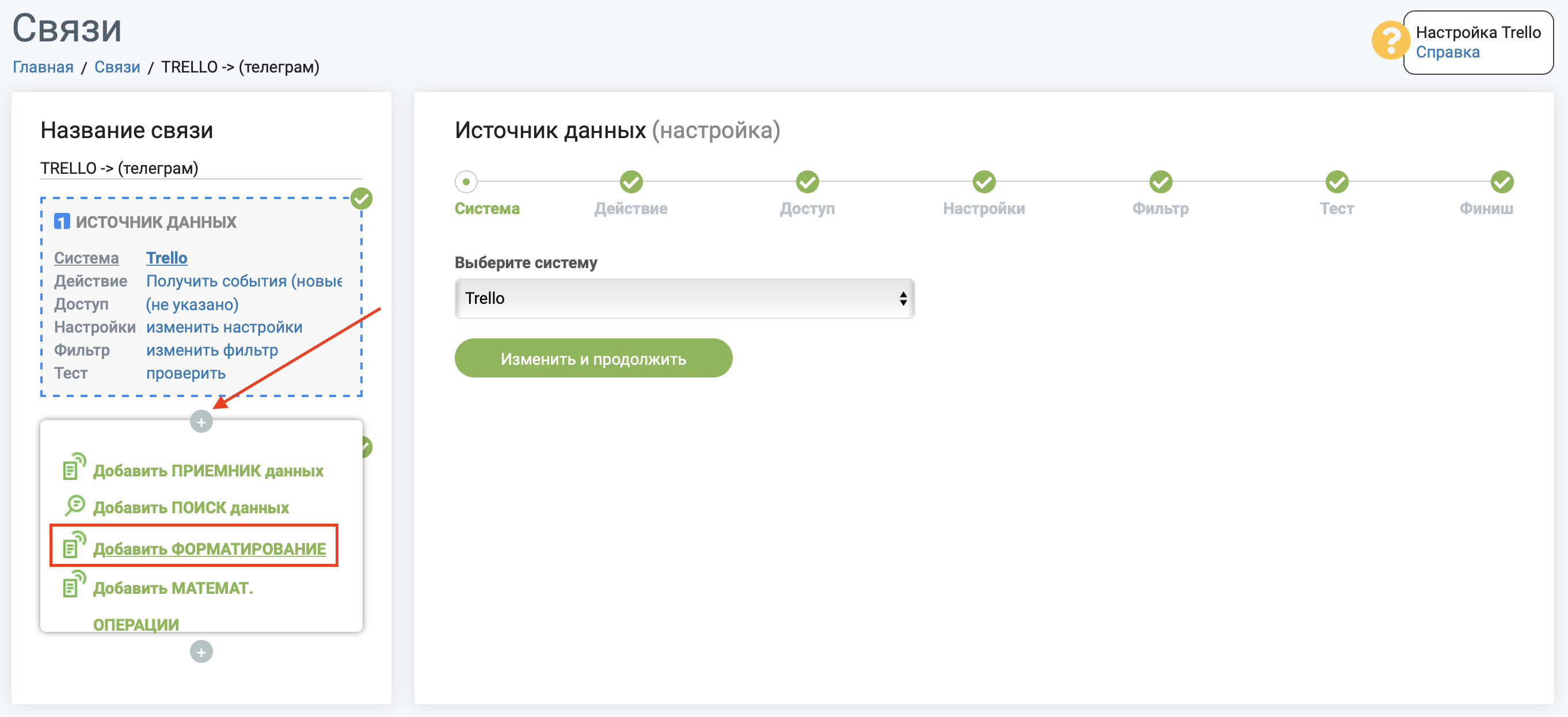Switch to the Настройки step label
The height and width of the screenshot is (717, 1568).
coord(984,209)
